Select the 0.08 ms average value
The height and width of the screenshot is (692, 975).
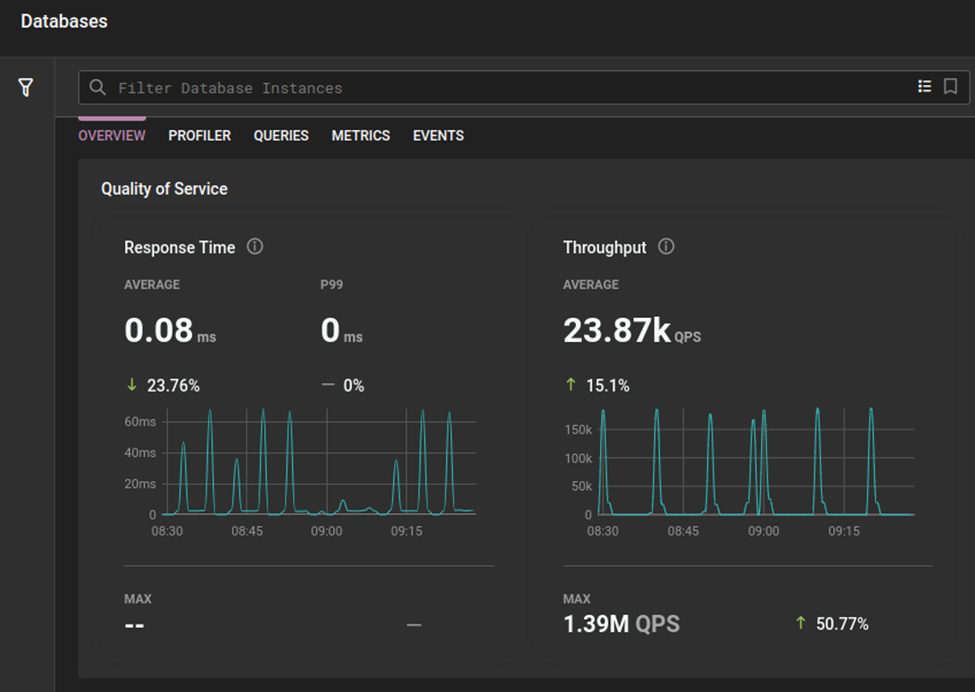pyautogui.click(x=170, y=330)
